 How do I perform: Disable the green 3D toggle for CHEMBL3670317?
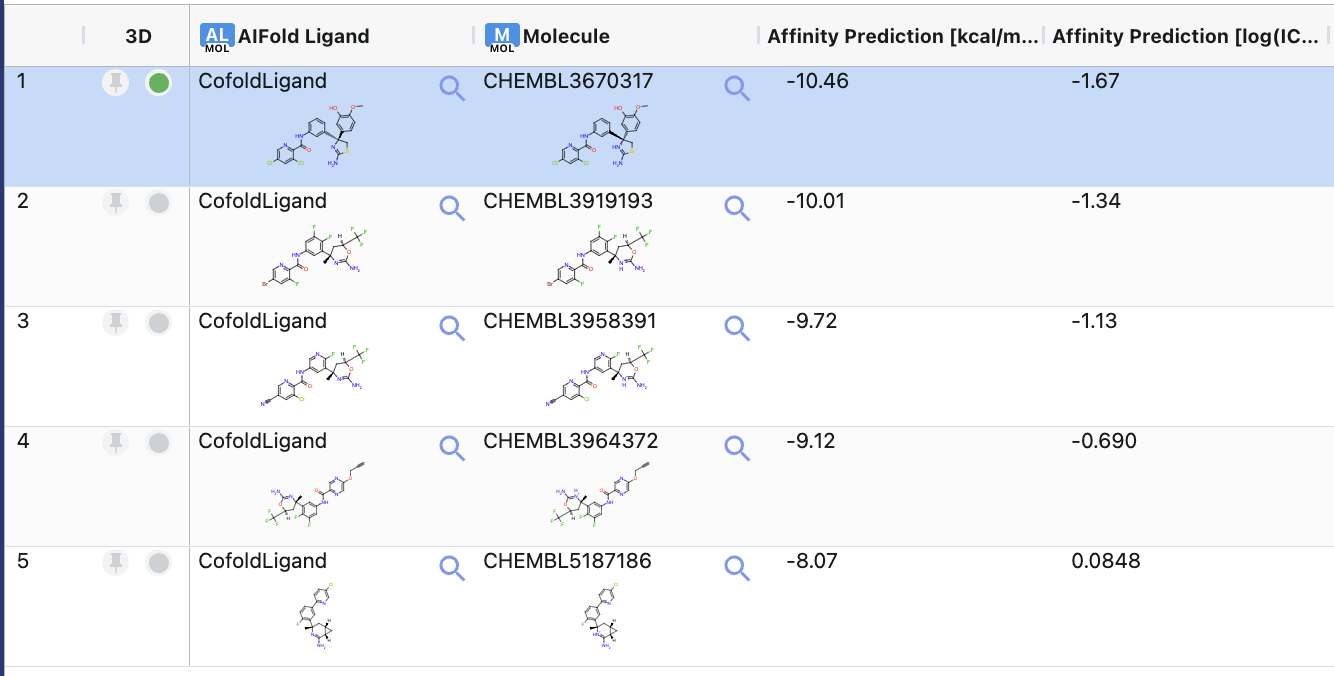158,83
